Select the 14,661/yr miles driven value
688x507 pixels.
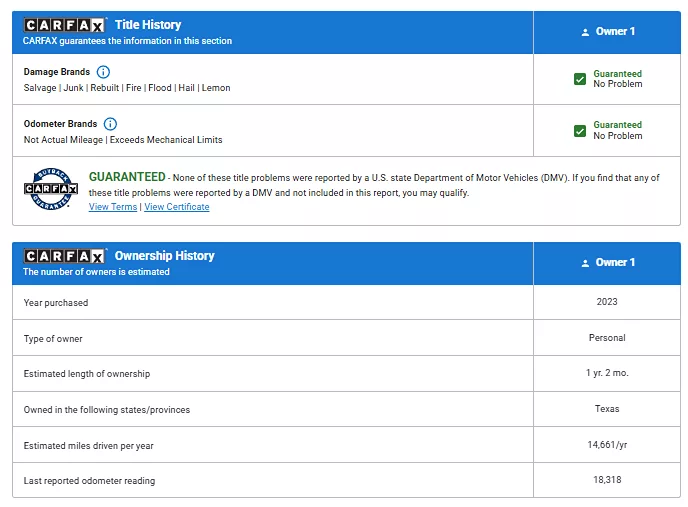pyautogui.click(x=607, y=445)
